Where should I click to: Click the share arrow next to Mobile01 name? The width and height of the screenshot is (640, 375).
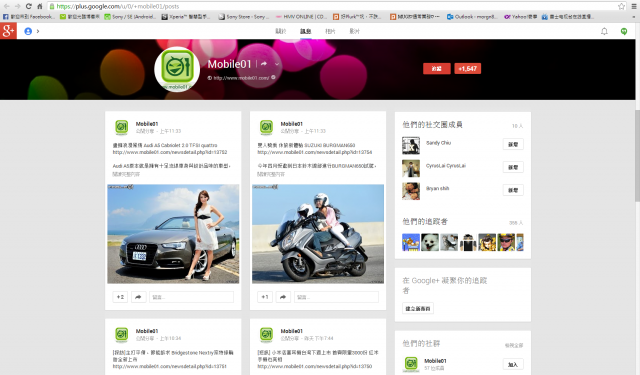click(264, 64)
